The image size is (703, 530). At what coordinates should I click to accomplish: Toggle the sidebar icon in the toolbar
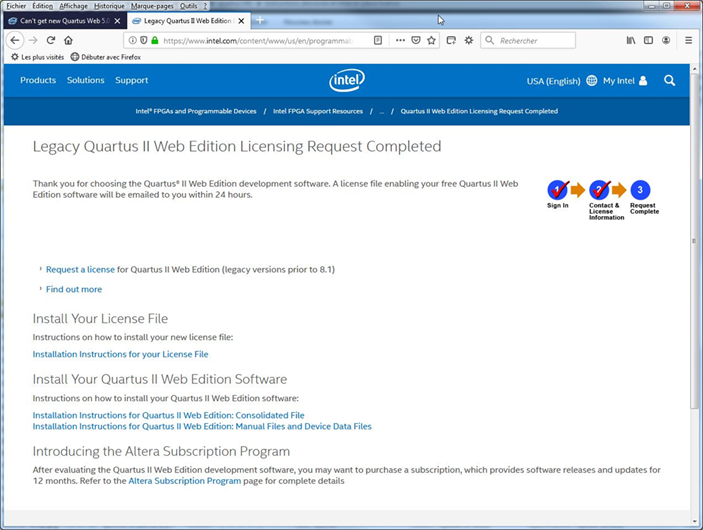pos(648,40)
